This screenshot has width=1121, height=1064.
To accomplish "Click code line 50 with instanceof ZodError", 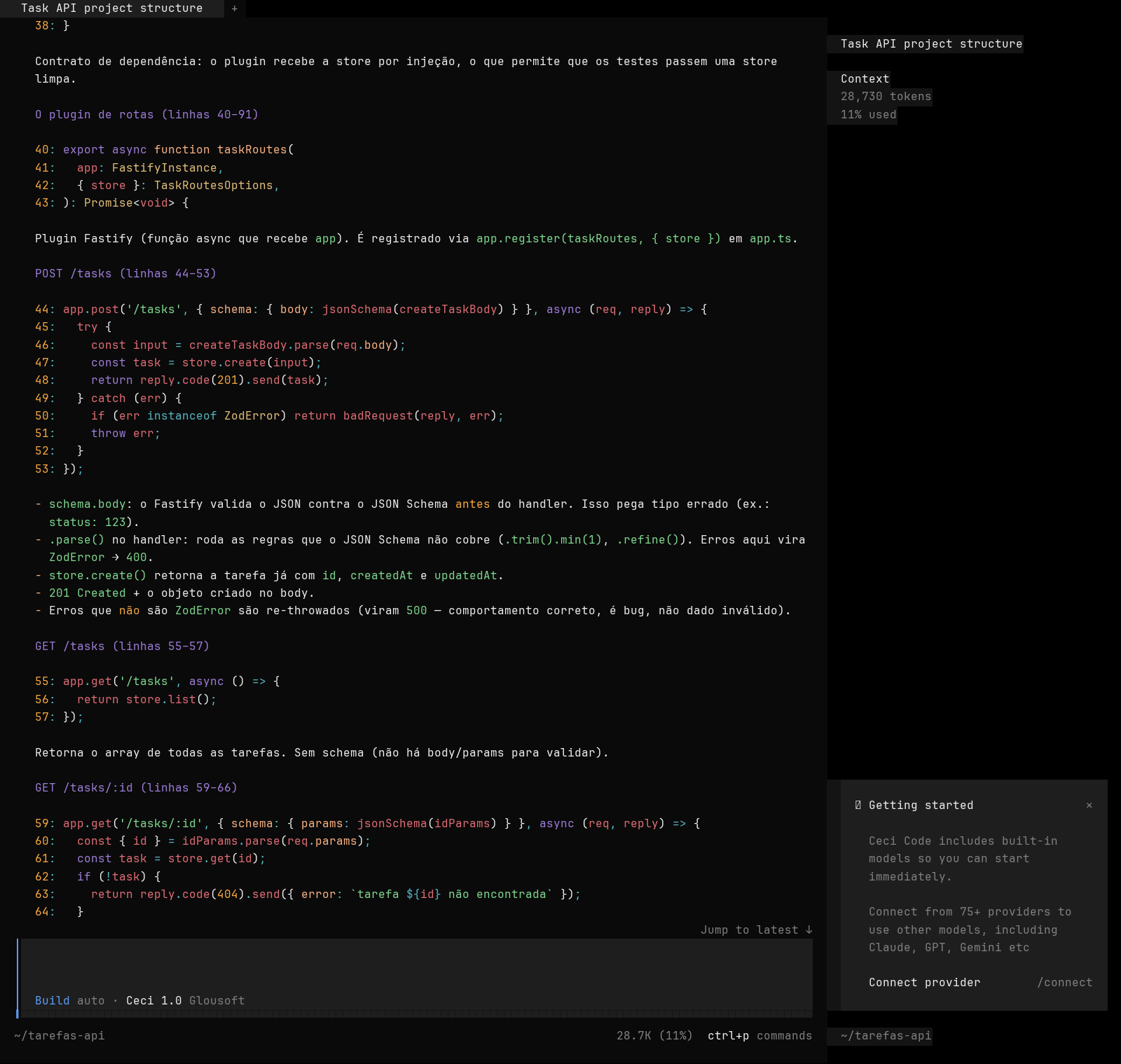I will (x=270, y=416).
